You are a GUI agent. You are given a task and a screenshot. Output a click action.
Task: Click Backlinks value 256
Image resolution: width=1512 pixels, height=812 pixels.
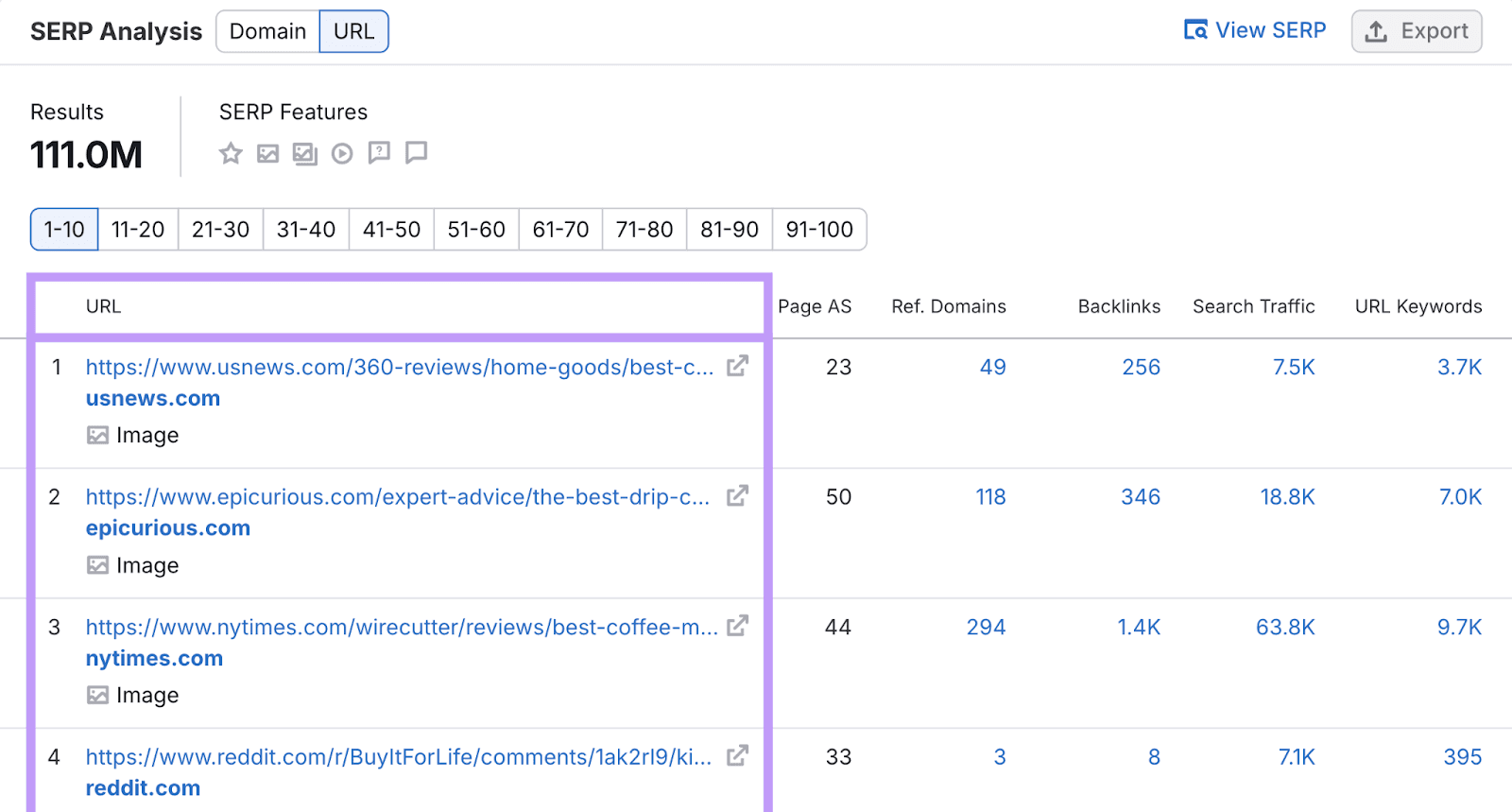(1142, 367)
